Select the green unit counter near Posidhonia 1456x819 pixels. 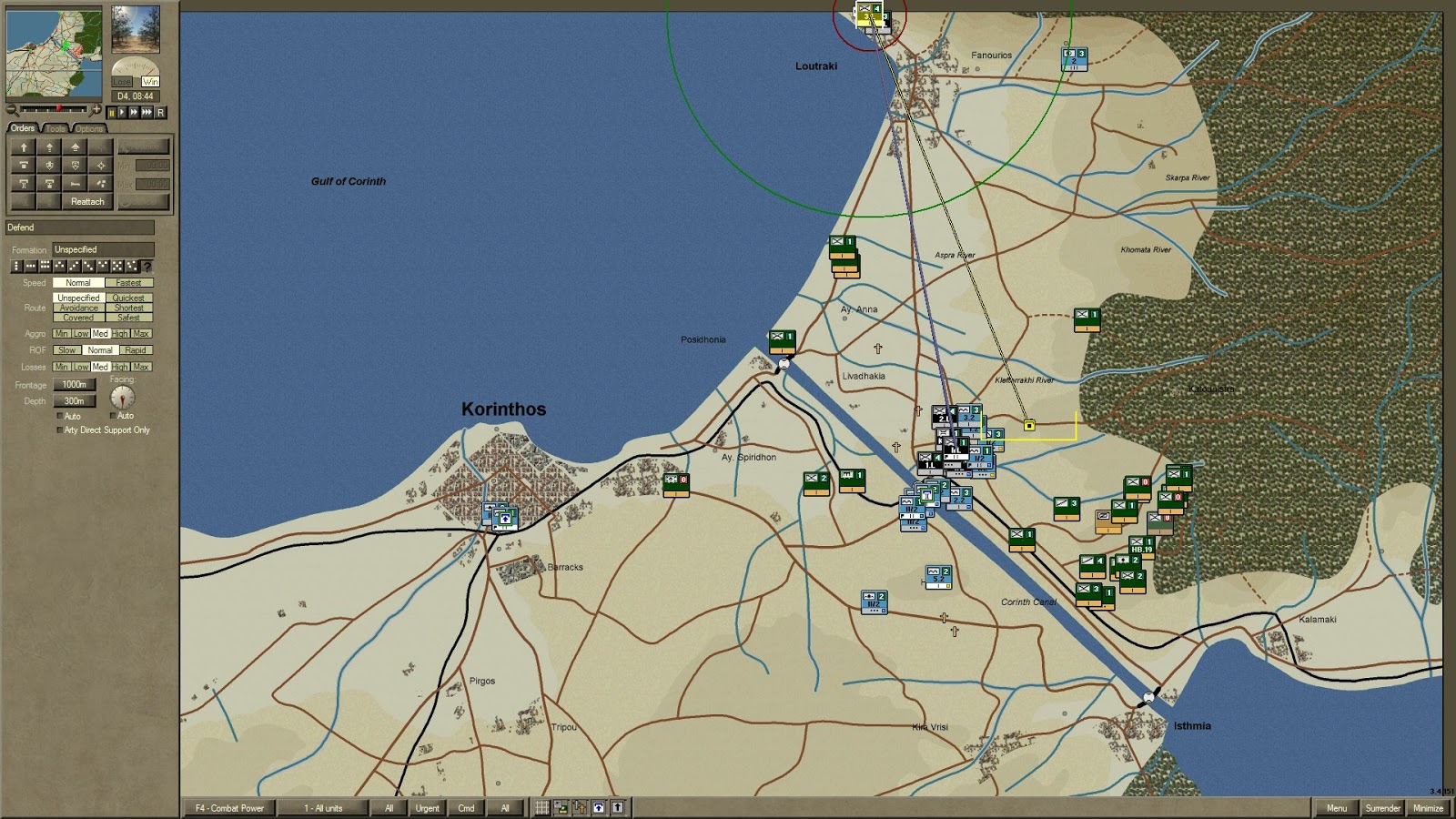pyautogui.click(x=782, y=341)
